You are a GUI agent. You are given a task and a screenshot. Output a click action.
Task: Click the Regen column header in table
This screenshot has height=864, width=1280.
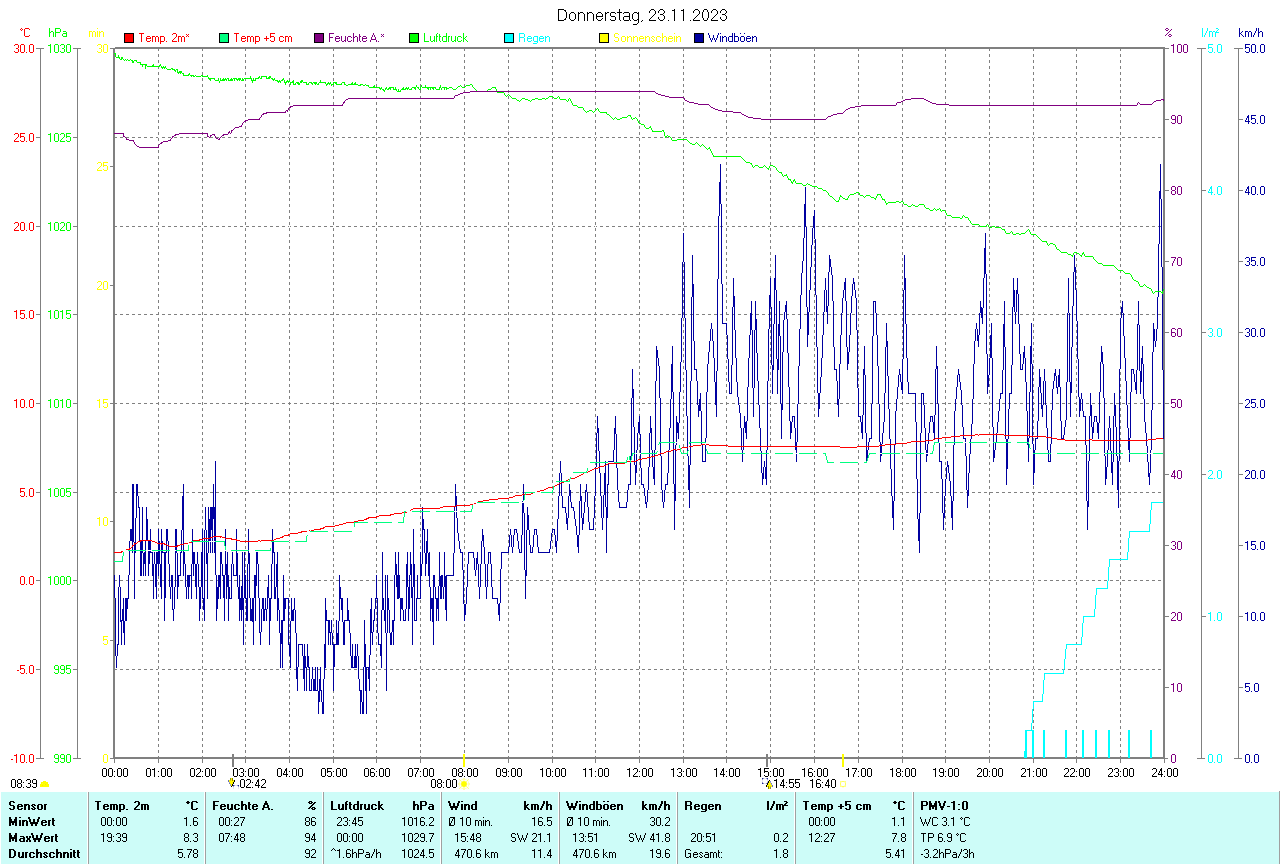pos(702,806)
